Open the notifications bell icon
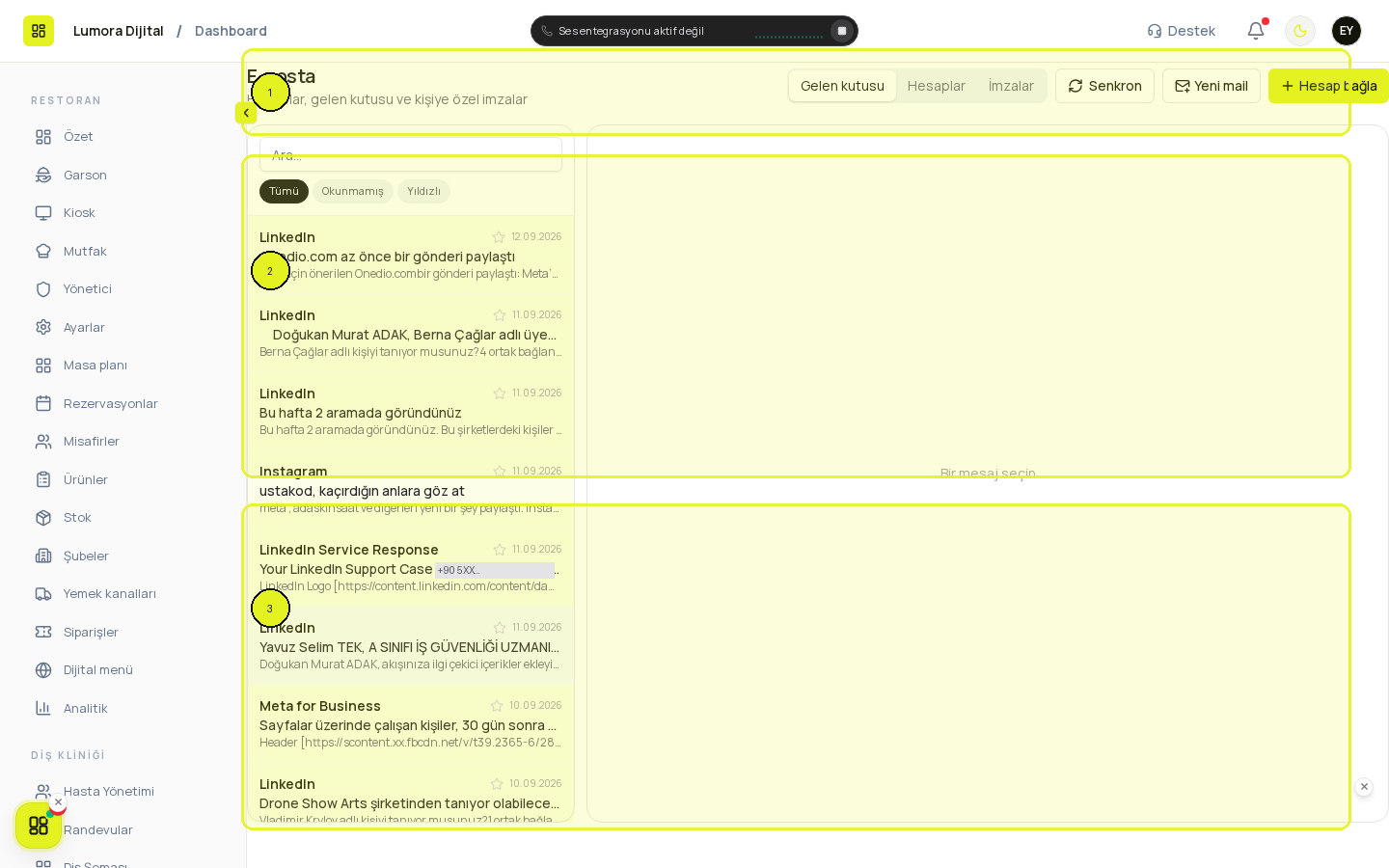Screen dimensions: 1389x868 (x=1256, y=31)
